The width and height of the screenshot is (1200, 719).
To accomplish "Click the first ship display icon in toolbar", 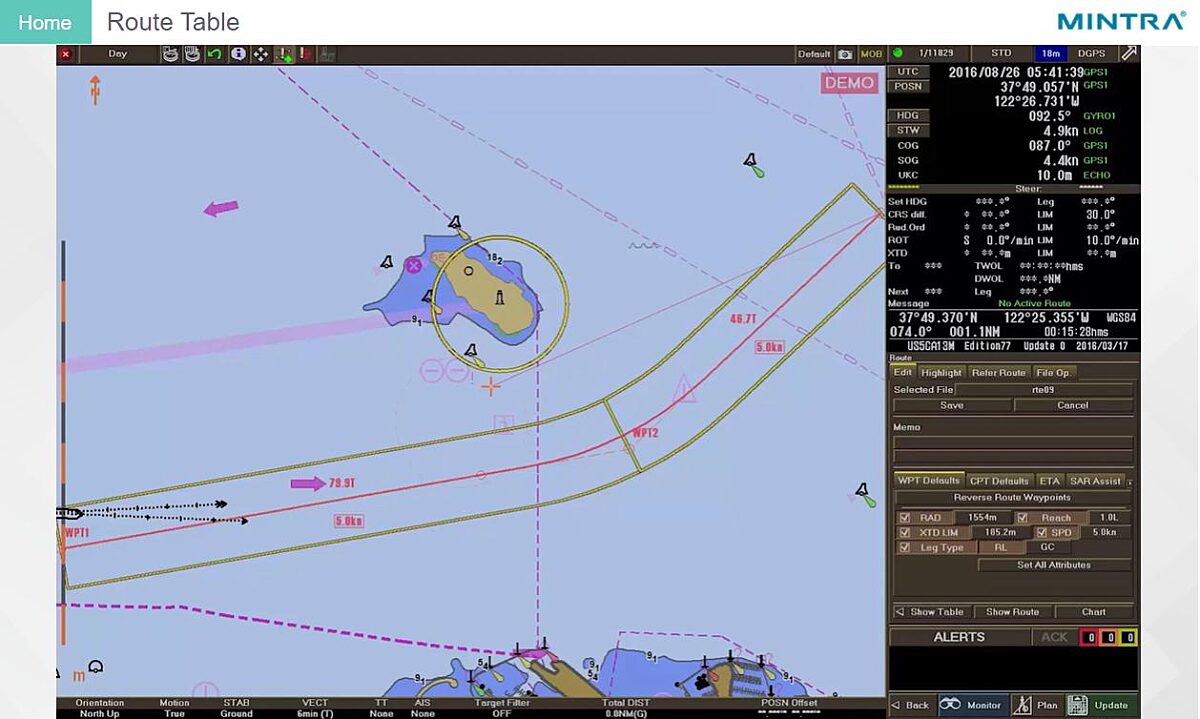I will [x=170, y=54].
